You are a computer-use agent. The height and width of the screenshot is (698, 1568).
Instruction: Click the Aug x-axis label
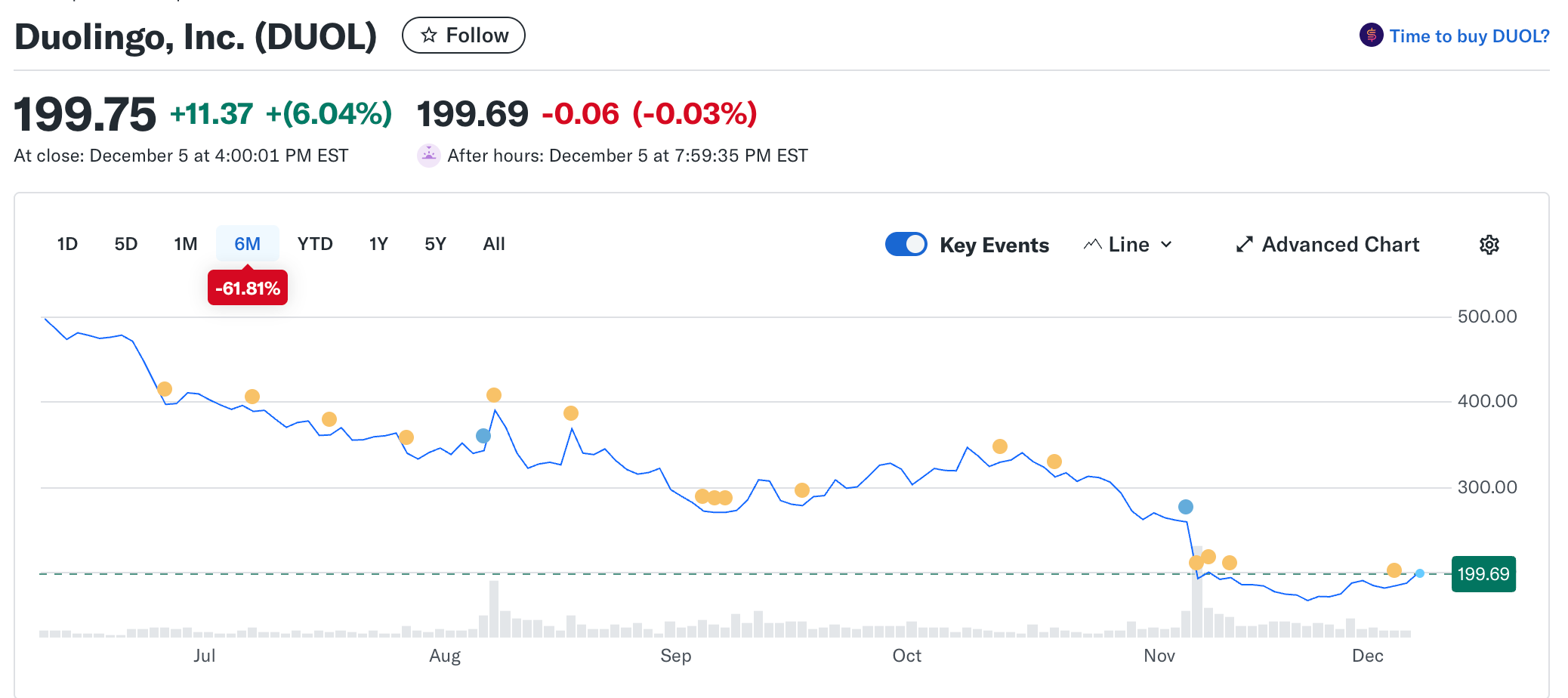coord(445,656)
